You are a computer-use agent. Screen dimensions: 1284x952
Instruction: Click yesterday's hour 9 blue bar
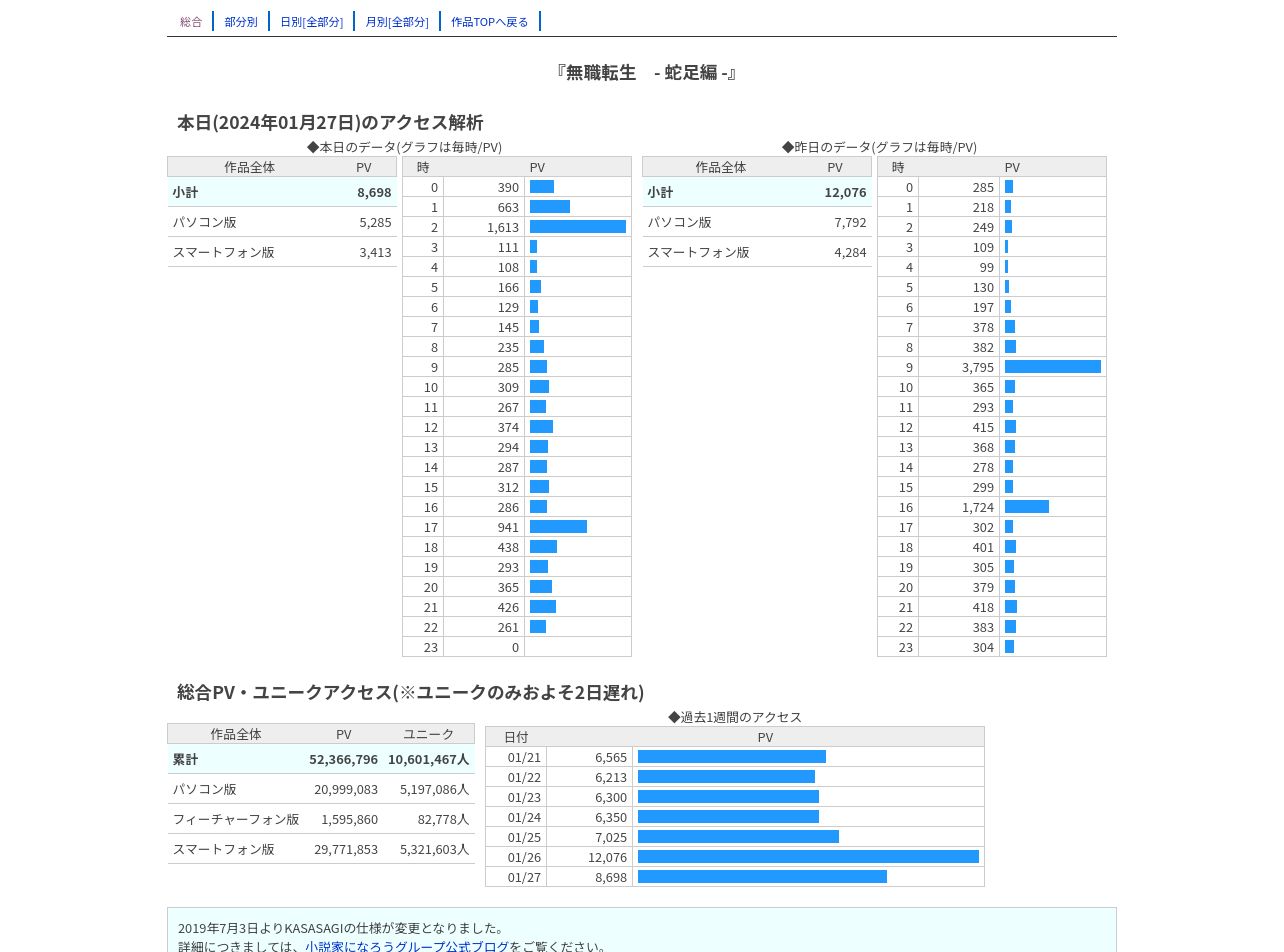(1053, 367)
